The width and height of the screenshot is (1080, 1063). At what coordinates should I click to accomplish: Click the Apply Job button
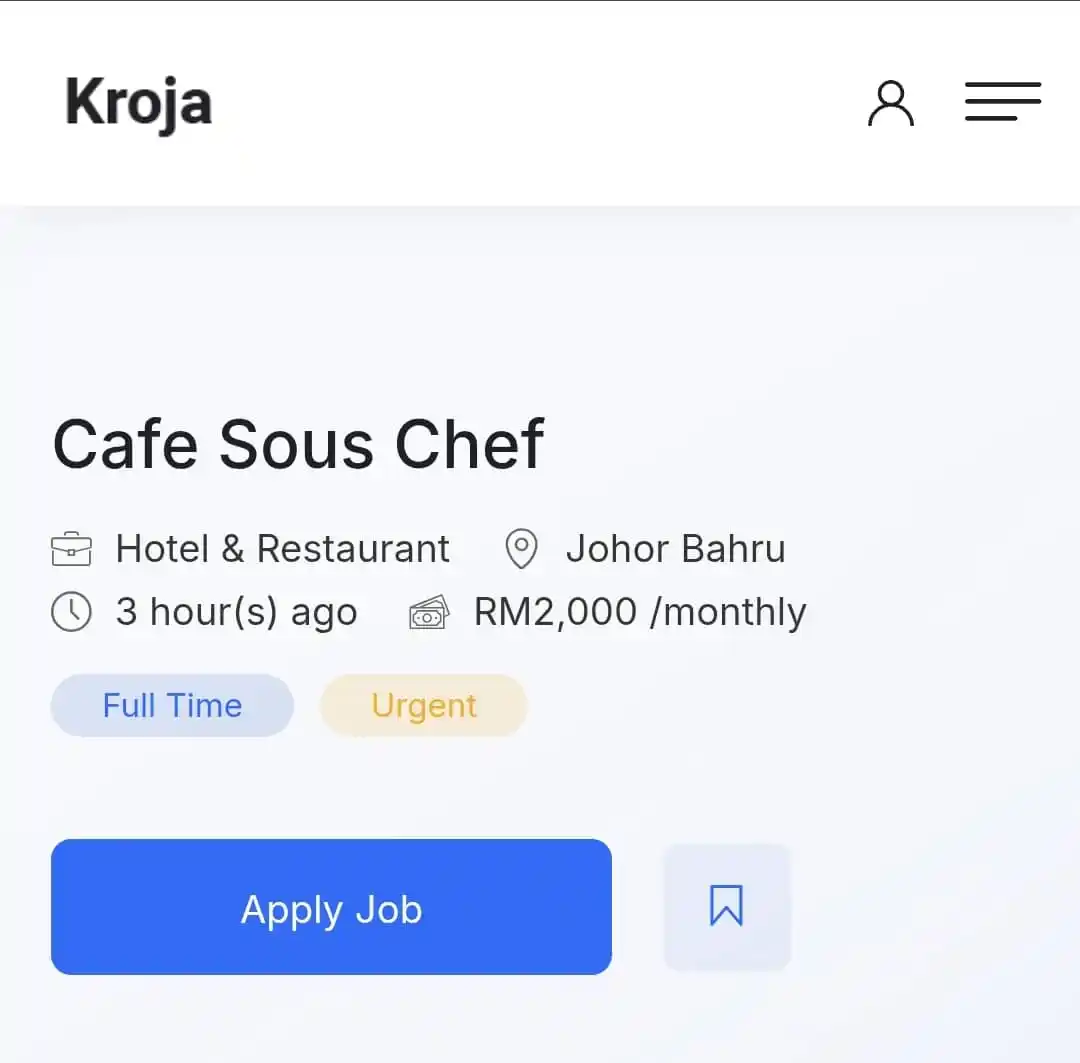pos(331,907)
